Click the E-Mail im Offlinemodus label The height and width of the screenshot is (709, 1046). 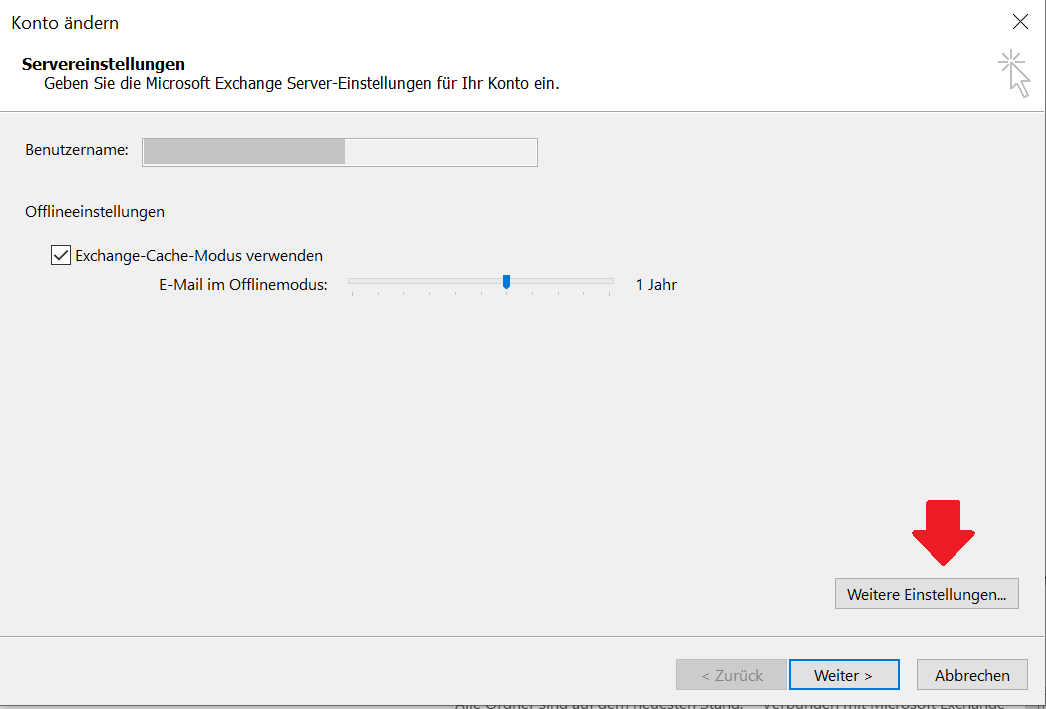[x=243, y=285]
